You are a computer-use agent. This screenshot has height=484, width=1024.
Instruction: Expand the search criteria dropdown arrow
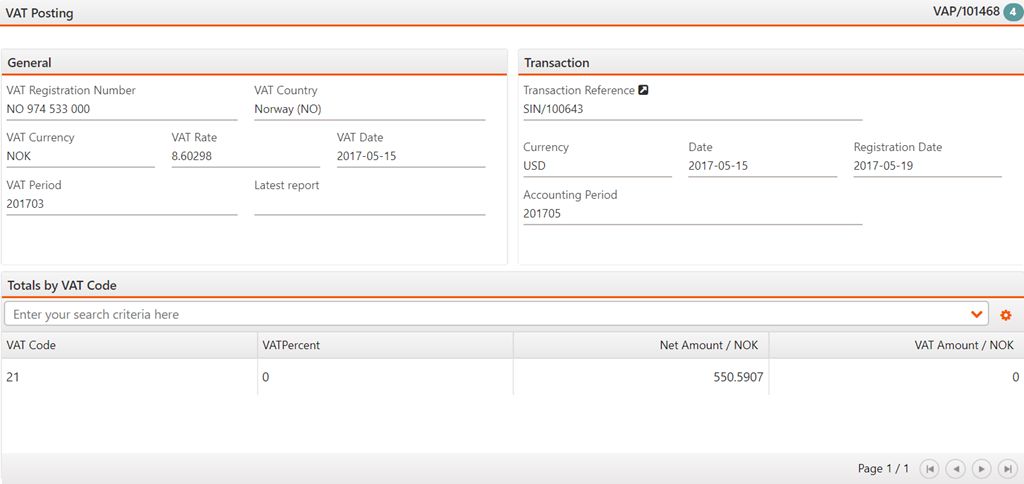click(977, 315)
